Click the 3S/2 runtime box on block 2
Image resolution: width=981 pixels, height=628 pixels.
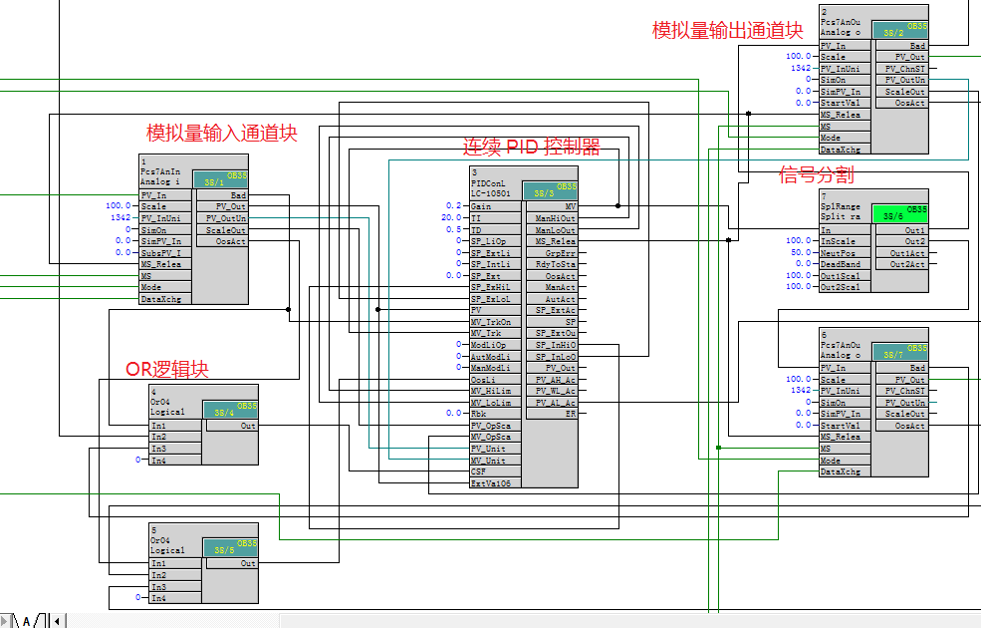tap(899, 30)
